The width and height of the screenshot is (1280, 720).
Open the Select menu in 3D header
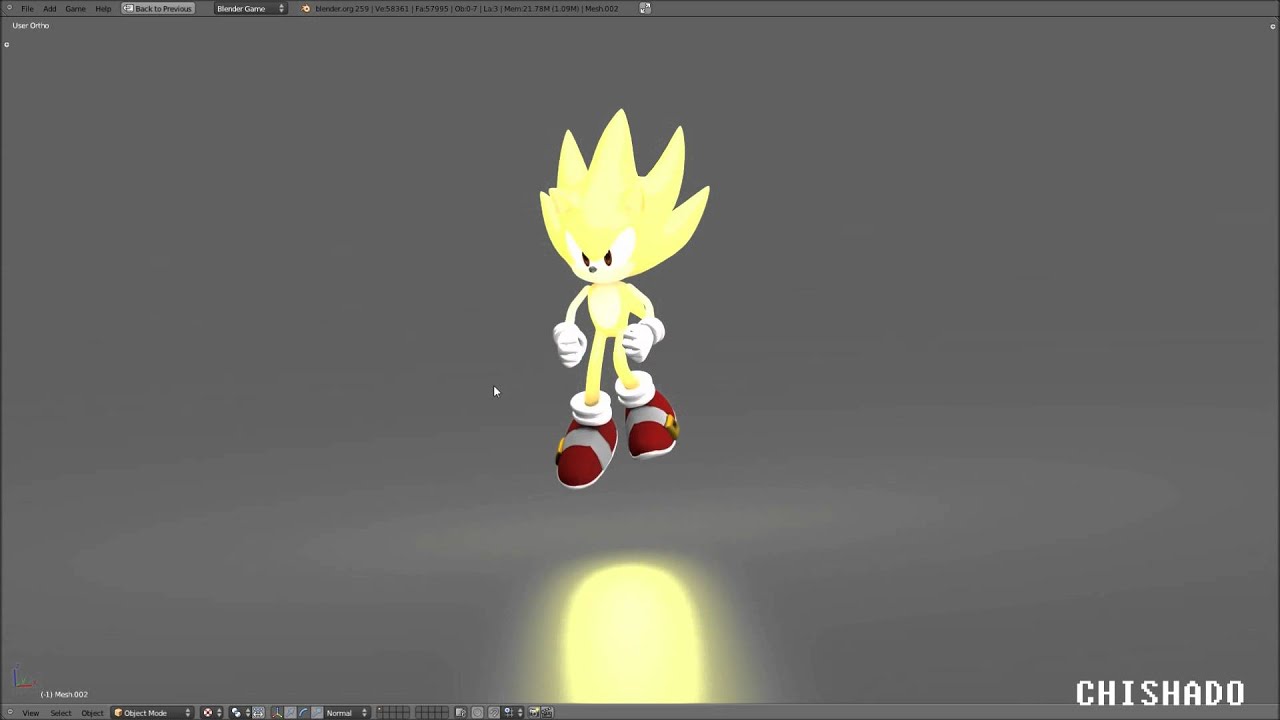(x=61, y=713)
